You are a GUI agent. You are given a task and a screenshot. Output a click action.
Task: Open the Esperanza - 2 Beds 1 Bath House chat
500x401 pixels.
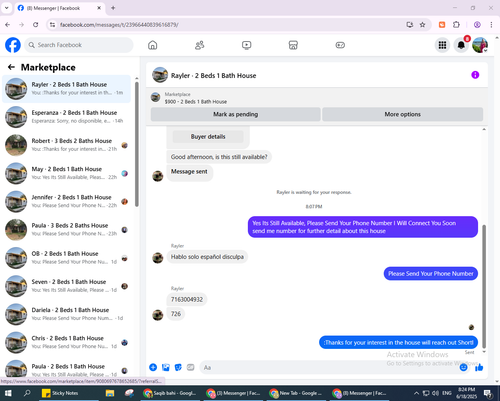pos(66,117)
